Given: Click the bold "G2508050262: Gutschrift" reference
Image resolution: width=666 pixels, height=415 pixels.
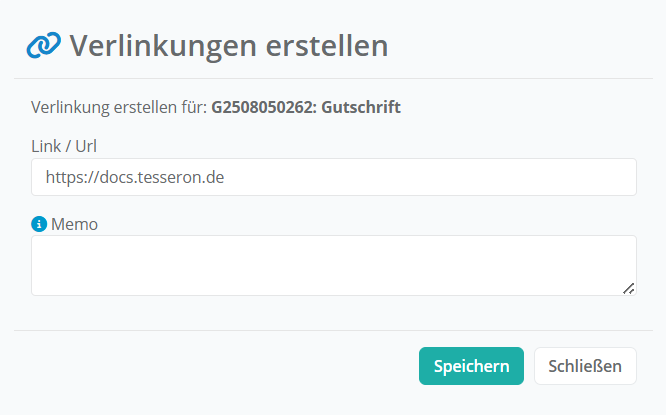Looking at the screenshot, I should pos(306,106).
